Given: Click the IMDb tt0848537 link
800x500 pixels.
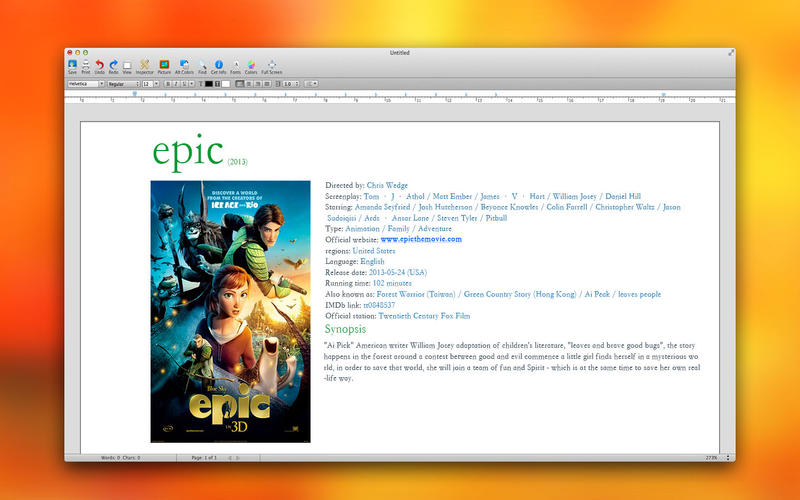Looking at the screenshot, I should point(379,305).
